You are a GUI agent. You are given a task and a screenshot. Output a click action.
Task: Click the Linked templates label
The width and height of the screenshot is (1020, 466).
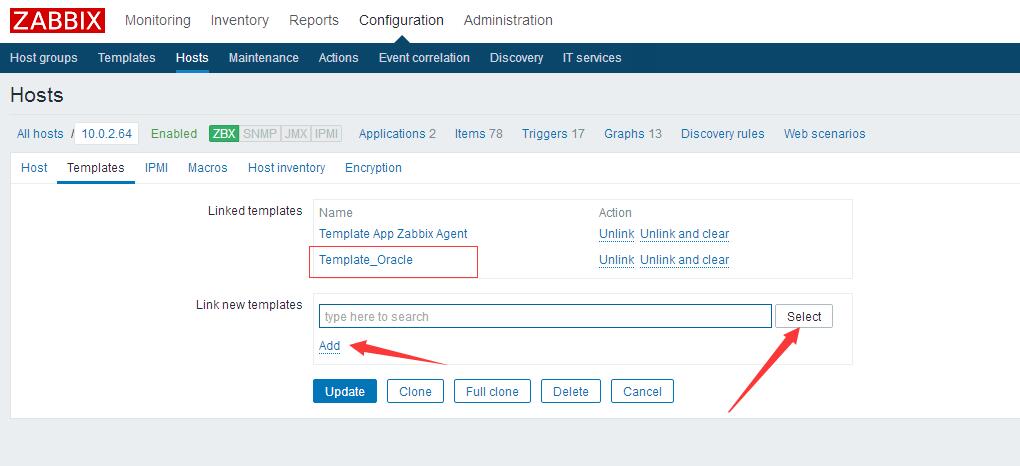pos(255,211)
